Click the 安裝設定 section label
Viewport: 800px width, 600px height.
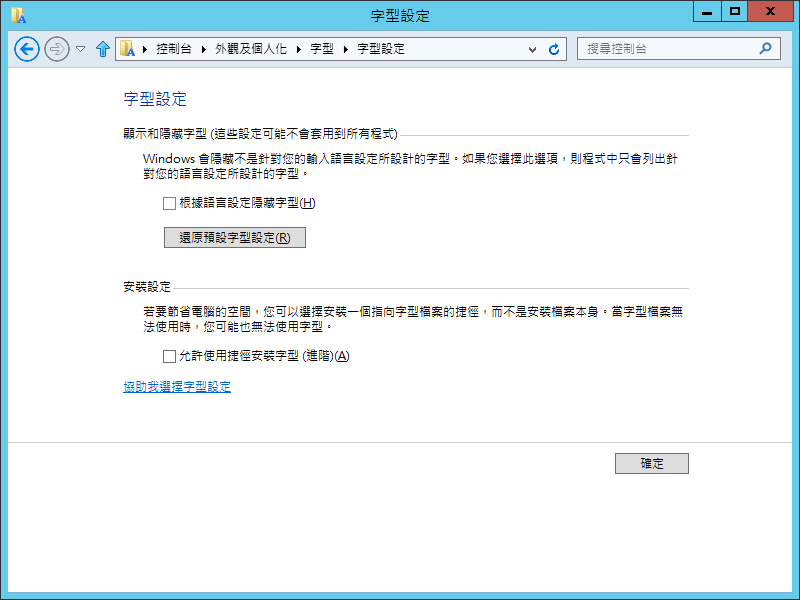(147, 287)
